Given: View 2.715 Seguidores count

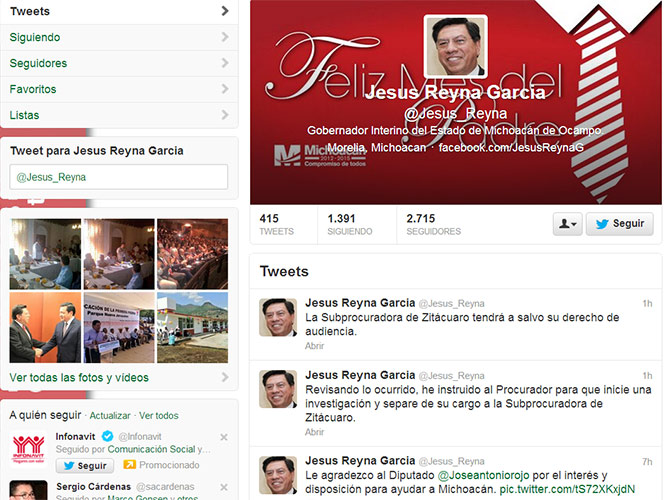Looking at the screenshot, I should coord(433,224).
